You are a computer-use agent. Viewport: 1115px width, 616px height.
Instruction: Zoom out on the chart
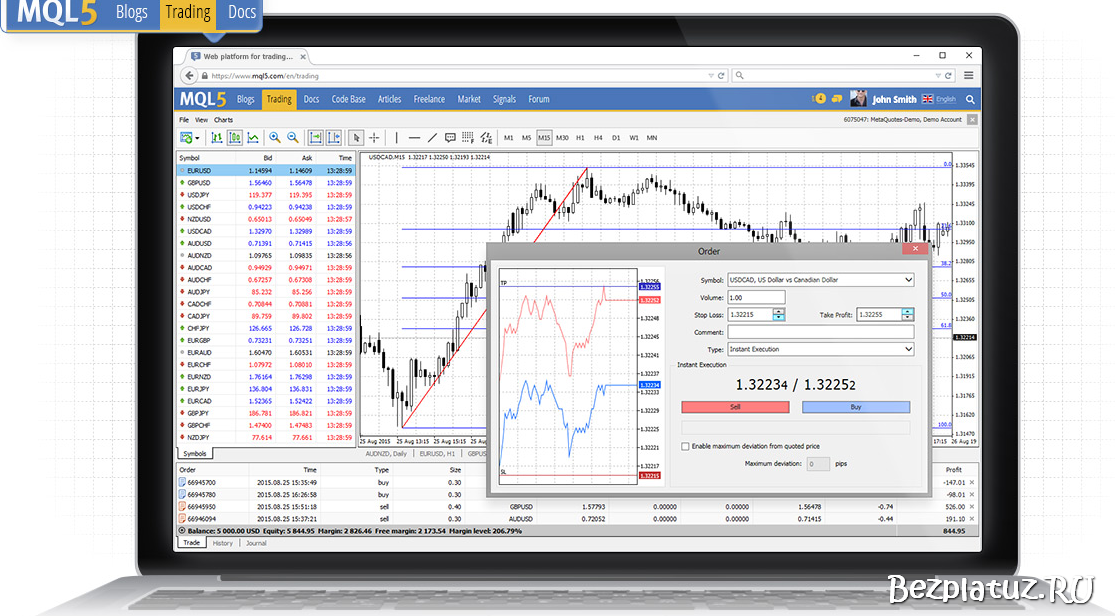tap(293, 138)
